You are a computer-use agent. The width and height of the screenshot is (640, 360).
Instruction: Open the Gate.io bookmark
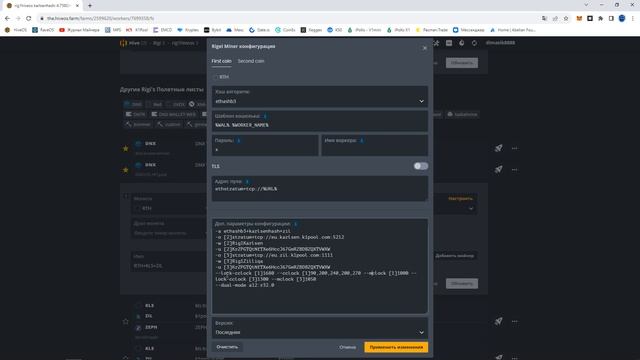[x=259, y=30]
